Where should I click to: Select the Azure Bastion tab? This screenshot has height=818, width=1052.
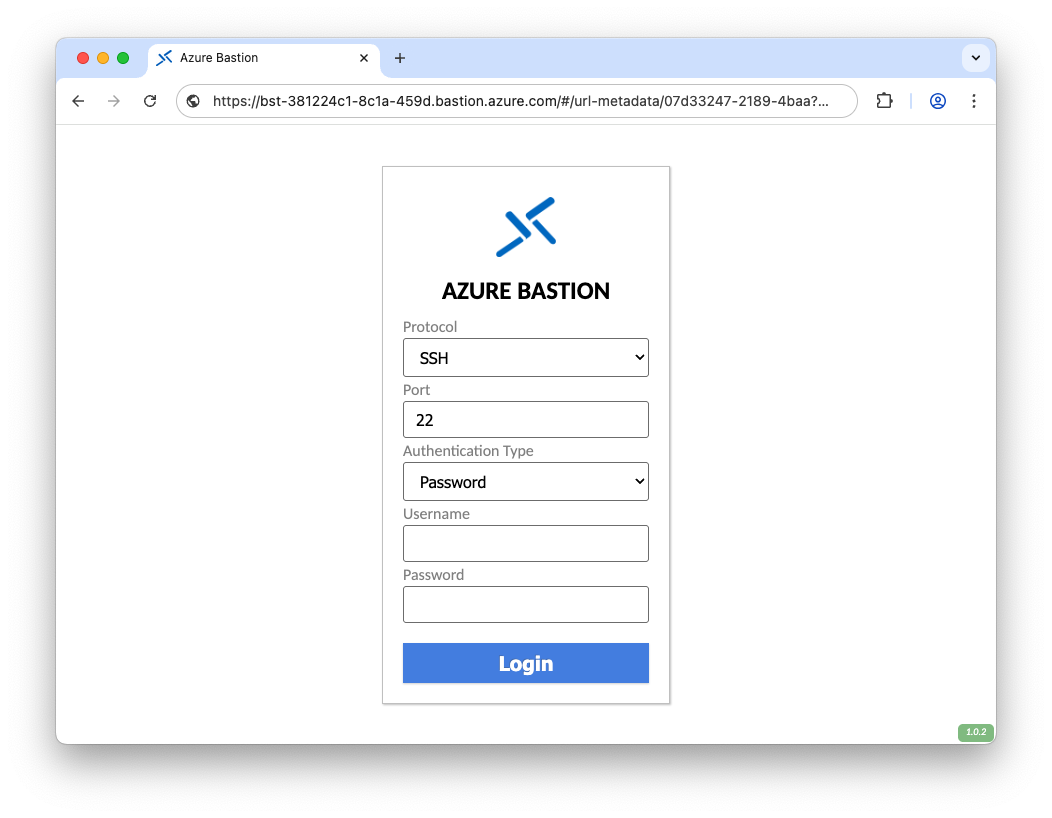coord(264,58)
